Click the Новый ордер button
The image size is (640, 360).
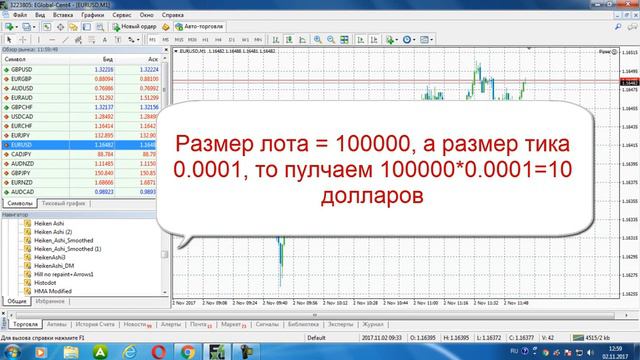pyautogui.click(x=135, y=27)
